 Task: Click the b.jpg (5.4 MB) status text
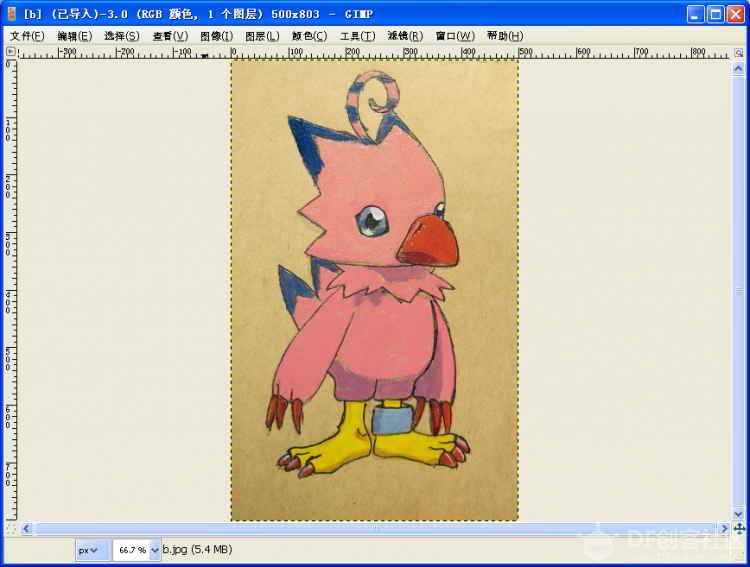(x=197, y=549)
